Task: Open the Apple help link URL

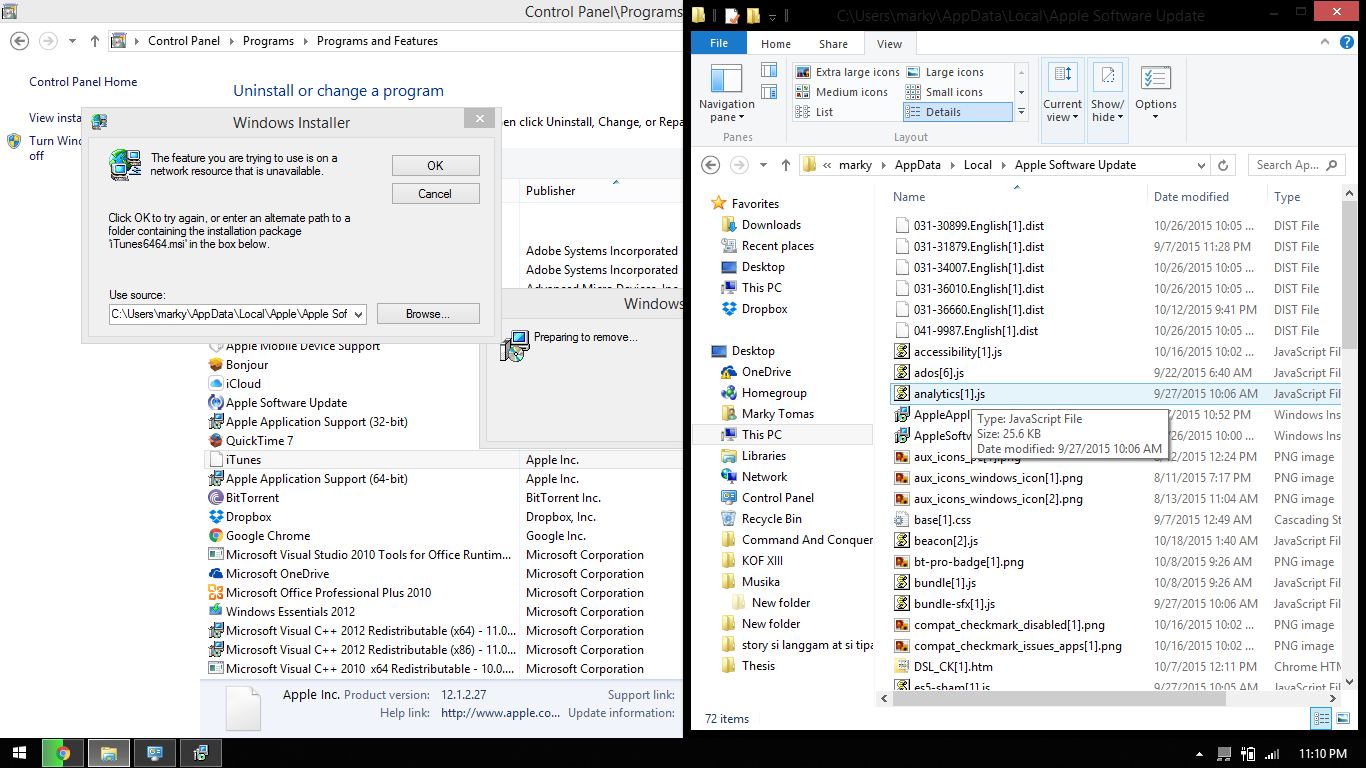Action: [501, 713]
